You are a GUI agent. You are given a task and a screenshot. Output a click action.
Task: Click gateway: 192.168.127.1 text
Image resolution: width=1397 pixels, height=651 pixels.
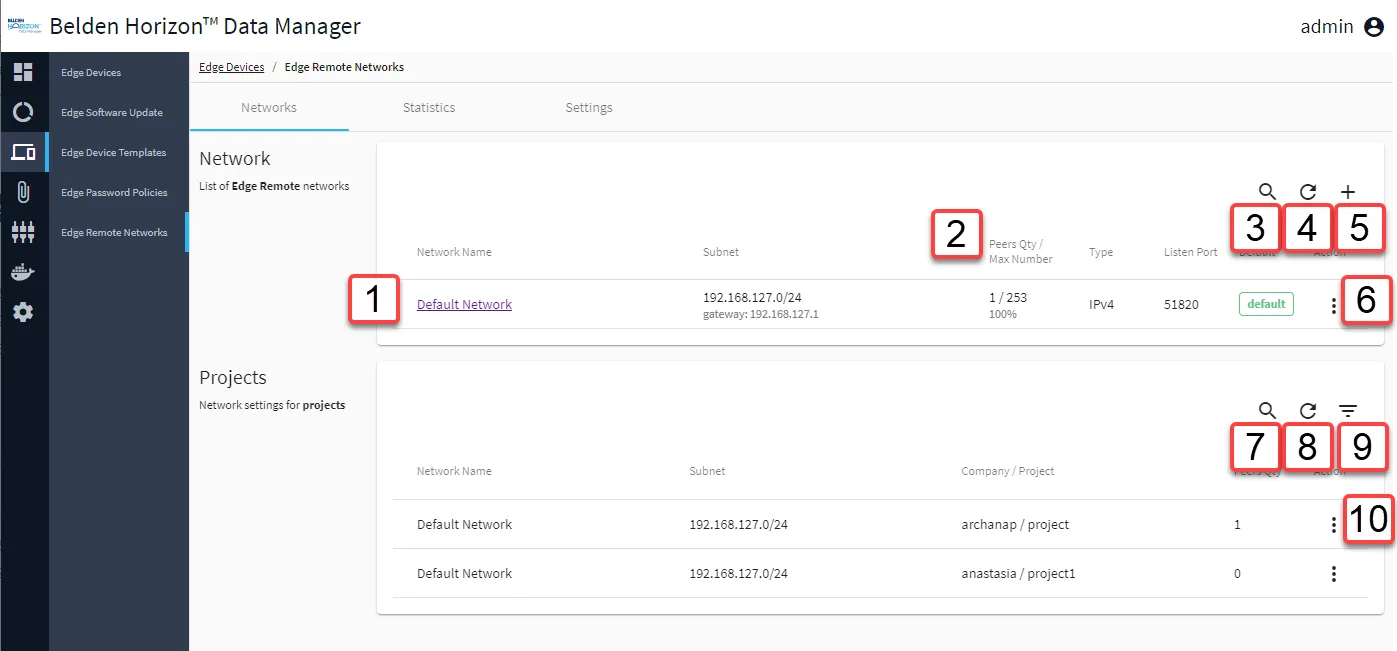click(x=761, y=314)
